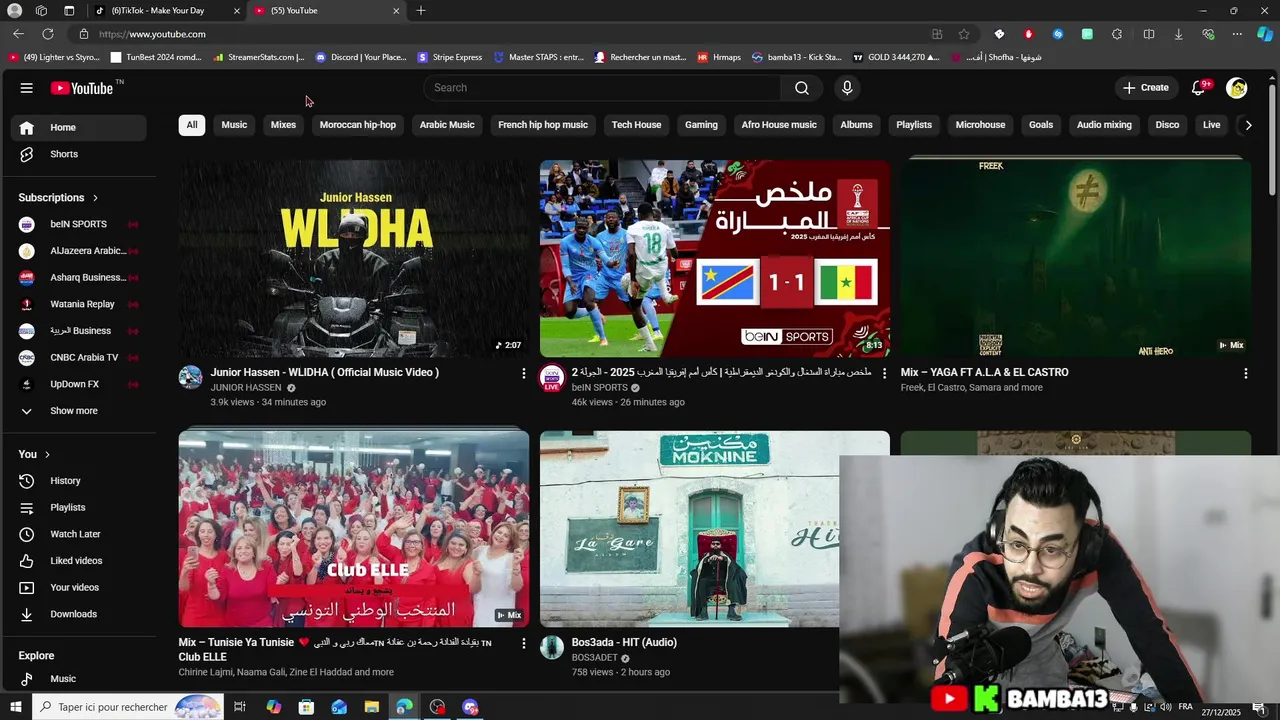Click the BOS3ADET channel avatar

(x=552, y=647)
